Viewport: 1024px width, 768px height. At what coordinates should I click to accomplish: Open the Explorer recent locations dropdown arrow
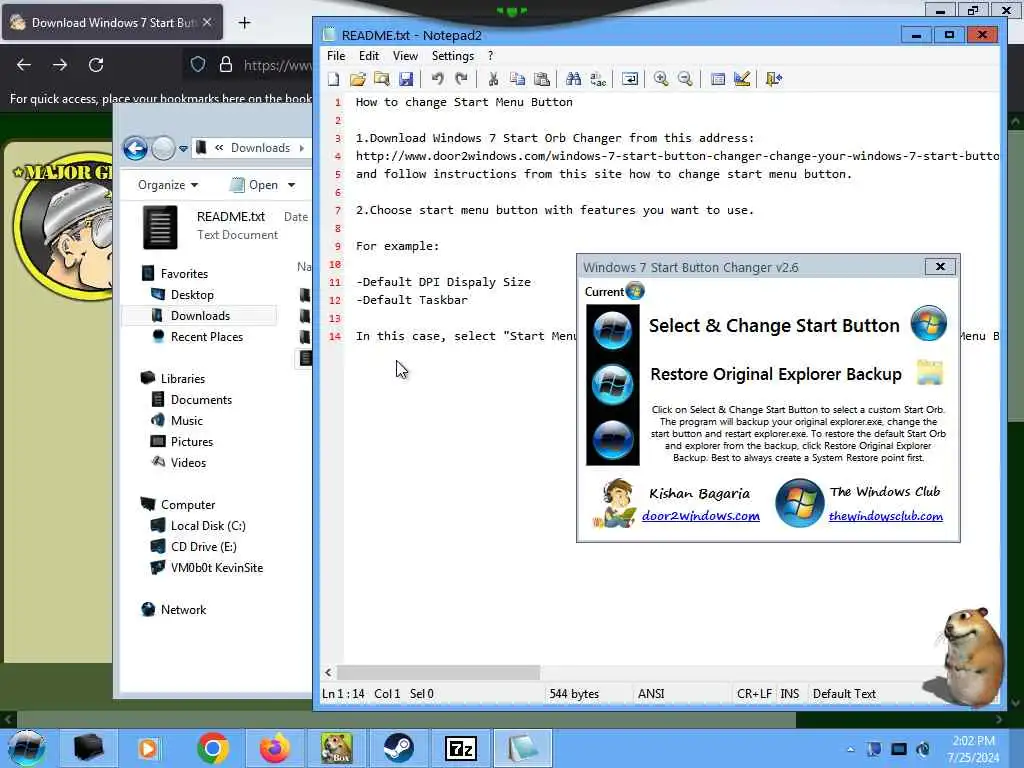(x=184, y=149)
